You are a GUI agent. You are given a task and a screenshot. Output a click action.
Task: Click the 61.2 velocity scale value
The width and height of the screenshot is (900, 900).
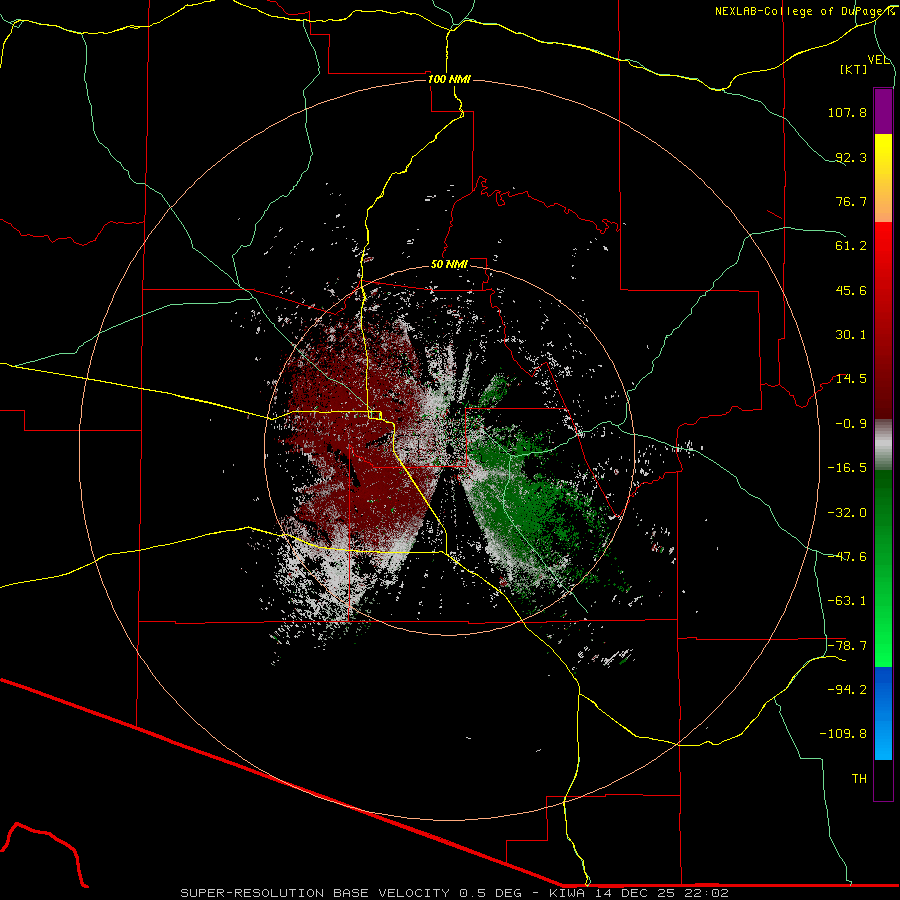pos(851,246)
